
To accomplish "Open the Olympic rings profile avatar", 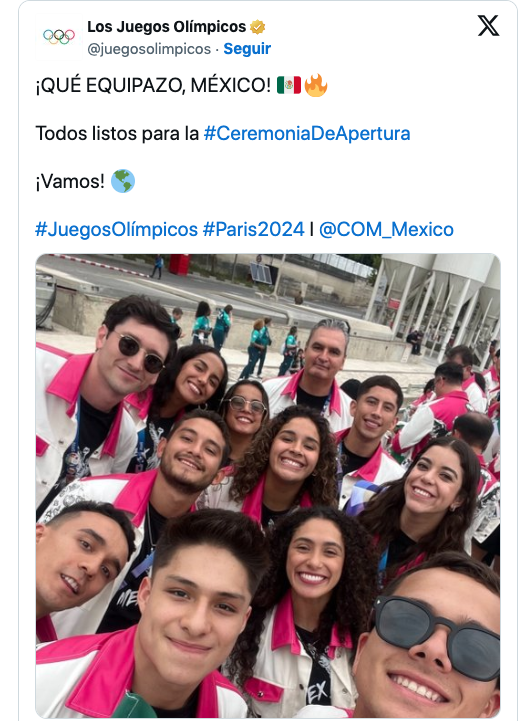I will click(59, 36).
